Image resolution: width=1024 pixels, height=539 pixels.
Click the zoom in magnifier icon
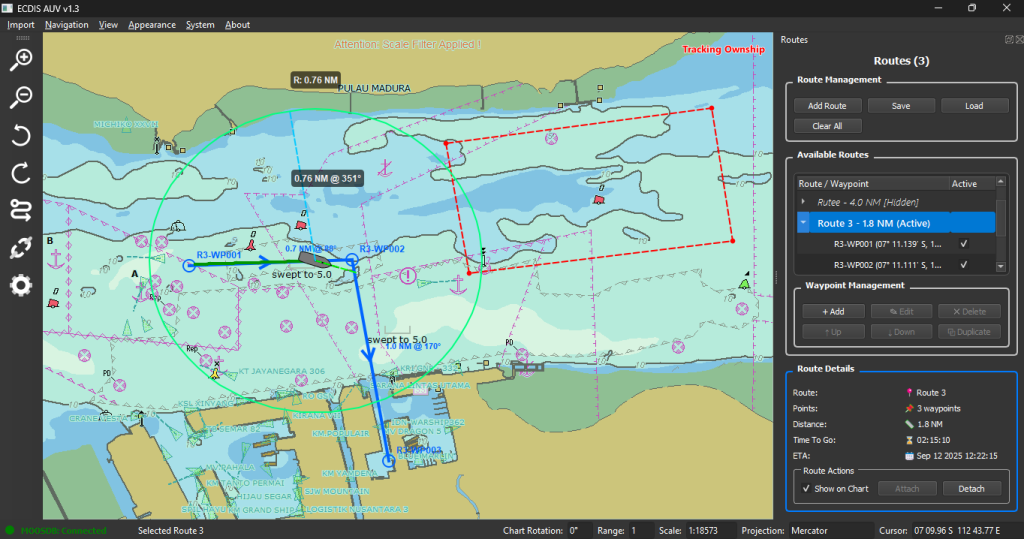21,60
